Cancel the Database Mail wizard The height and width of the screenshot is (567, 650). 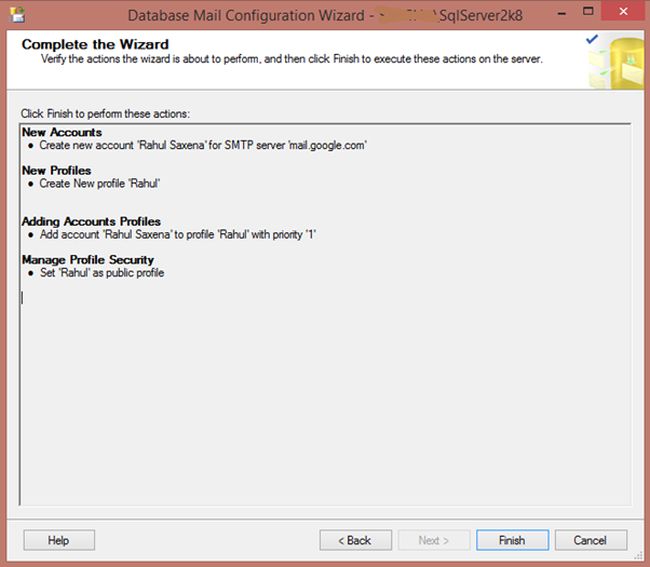(x=590, y=540)
